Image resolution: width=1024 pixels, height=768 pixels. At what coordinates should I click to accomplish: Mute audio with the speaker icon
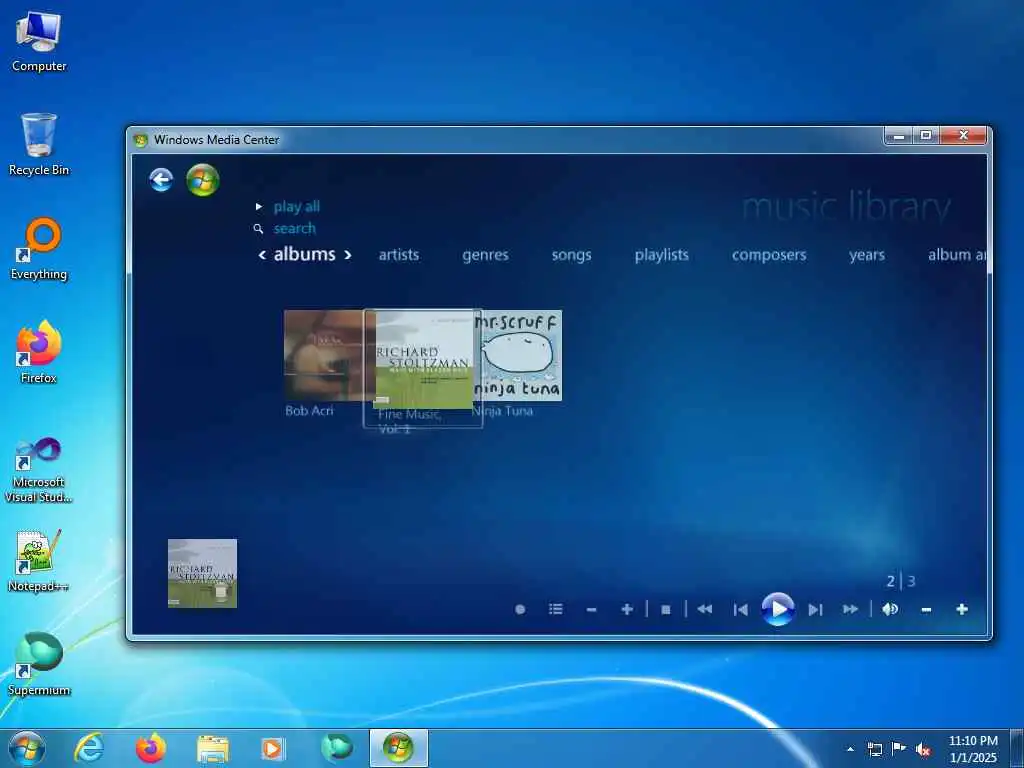890,609
